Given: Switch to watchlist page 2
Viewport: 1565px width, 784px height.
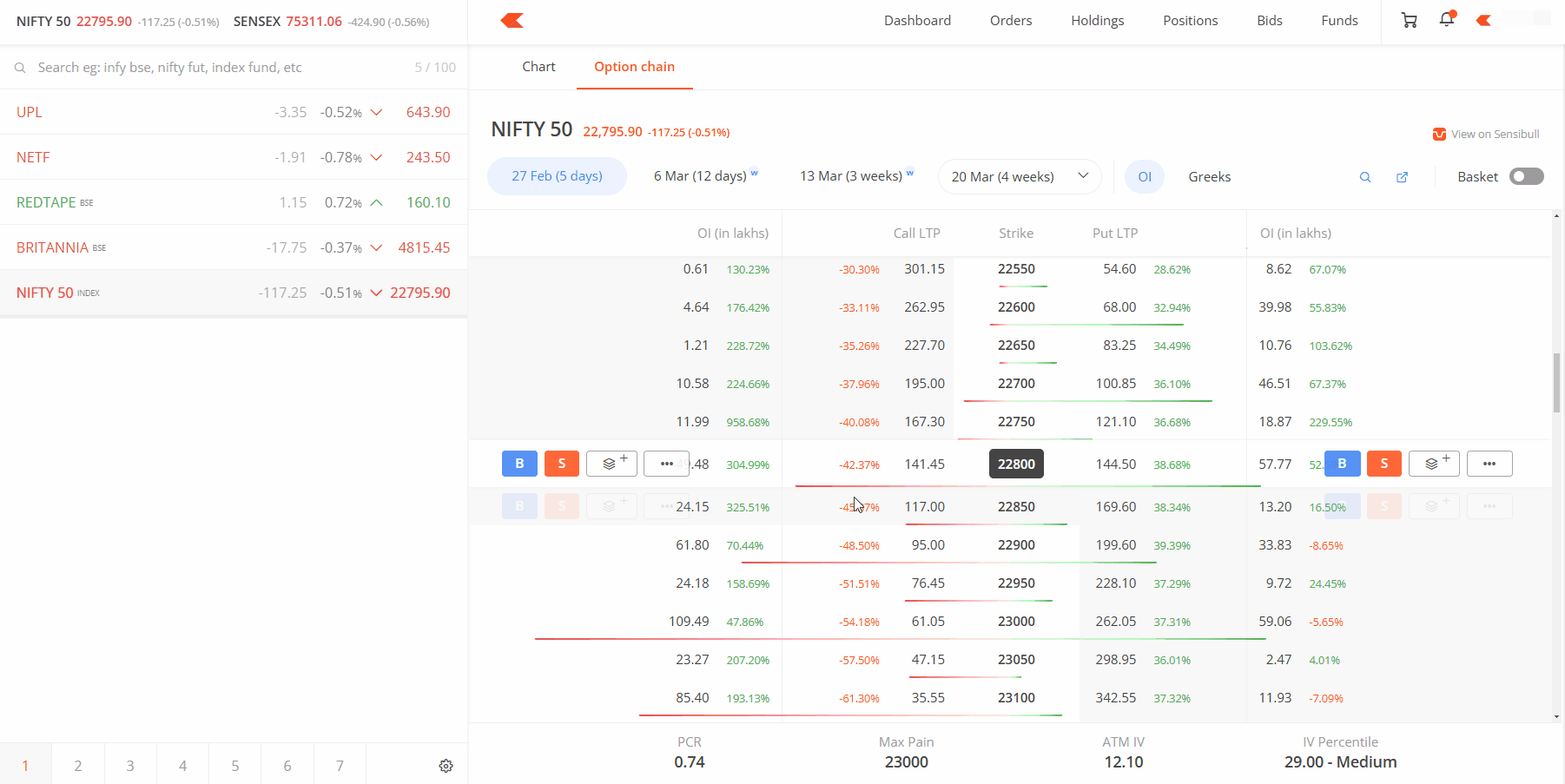Looking at the screenshot, I should pyautogui.click(x=78, y=765).
